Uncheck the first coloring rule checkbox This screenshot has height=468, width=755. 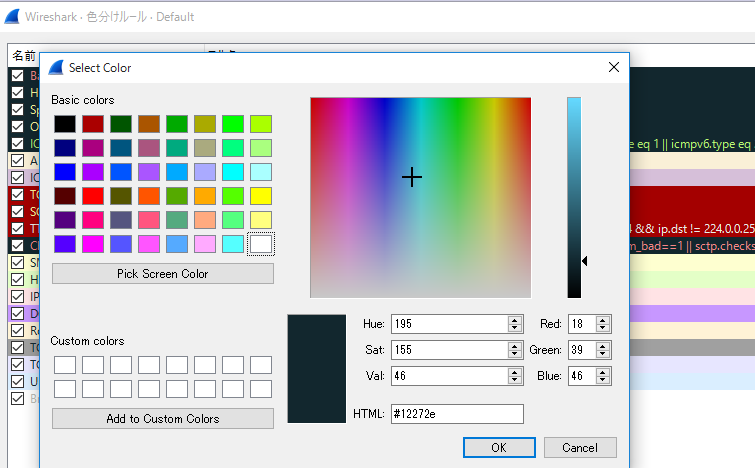click(x=17, y=76)
